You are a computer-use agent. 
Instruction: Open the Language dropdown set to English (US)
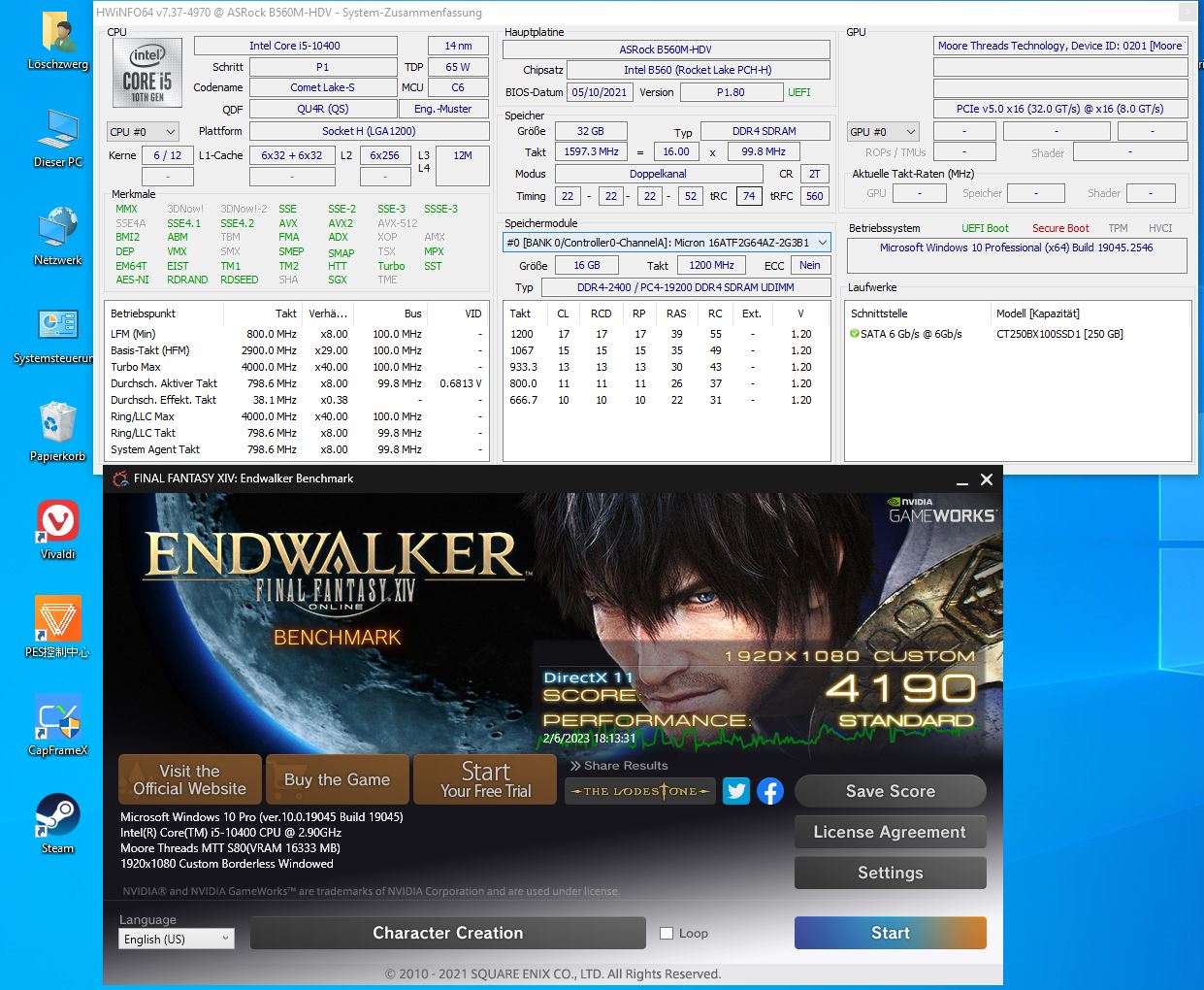coord(177,939)
